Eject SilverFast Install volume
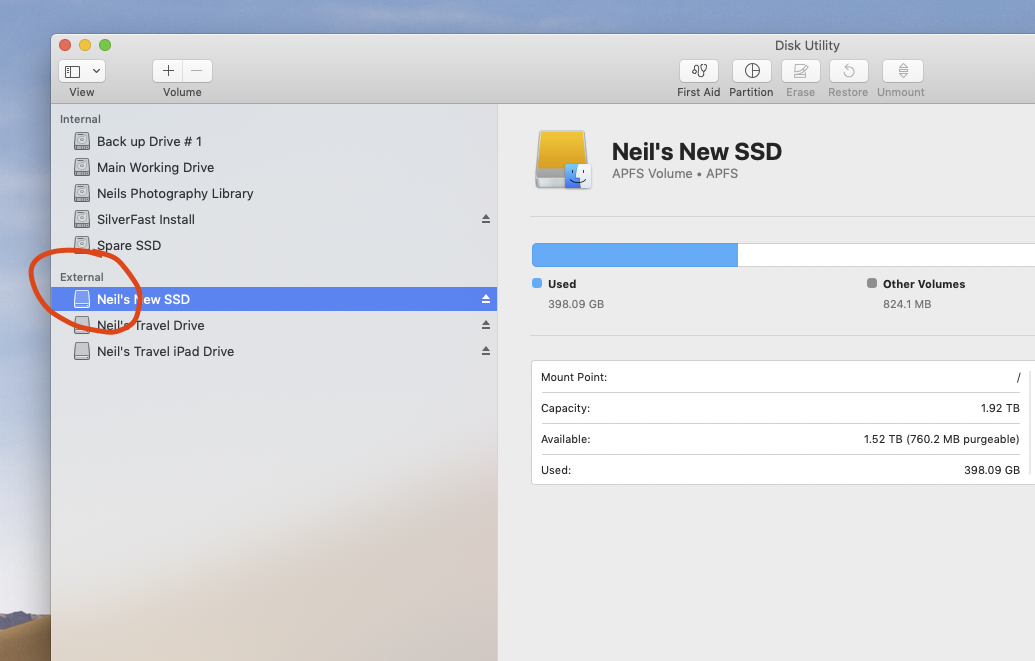This screenshot has height=661, width=1035. [x=486, y=219]
